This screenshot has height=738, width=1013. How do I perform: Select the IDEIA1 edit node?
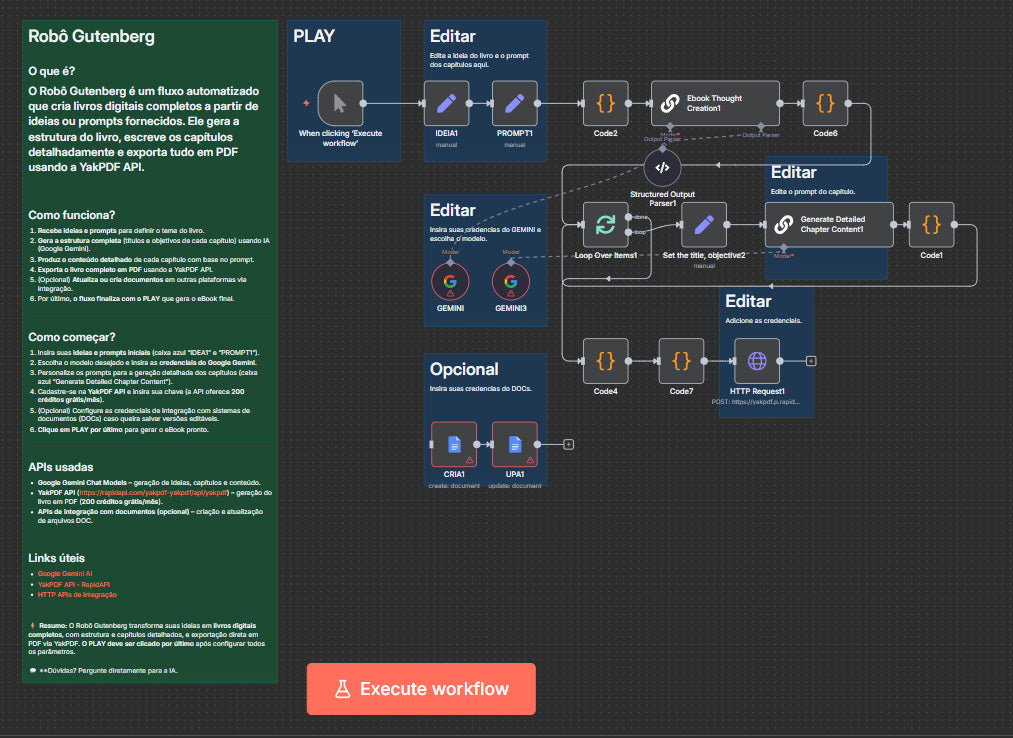pos(446,103)
